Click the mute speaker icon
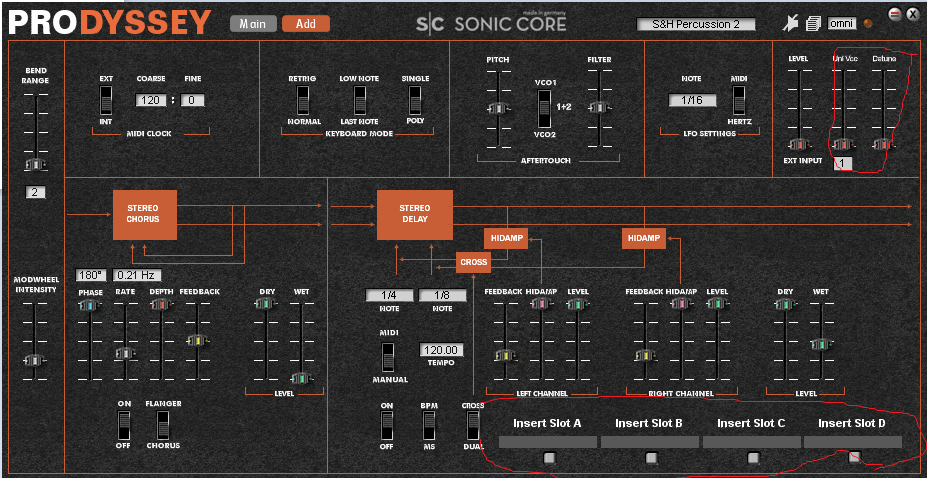This screenshot has width=927, height=478. (791, 22)
